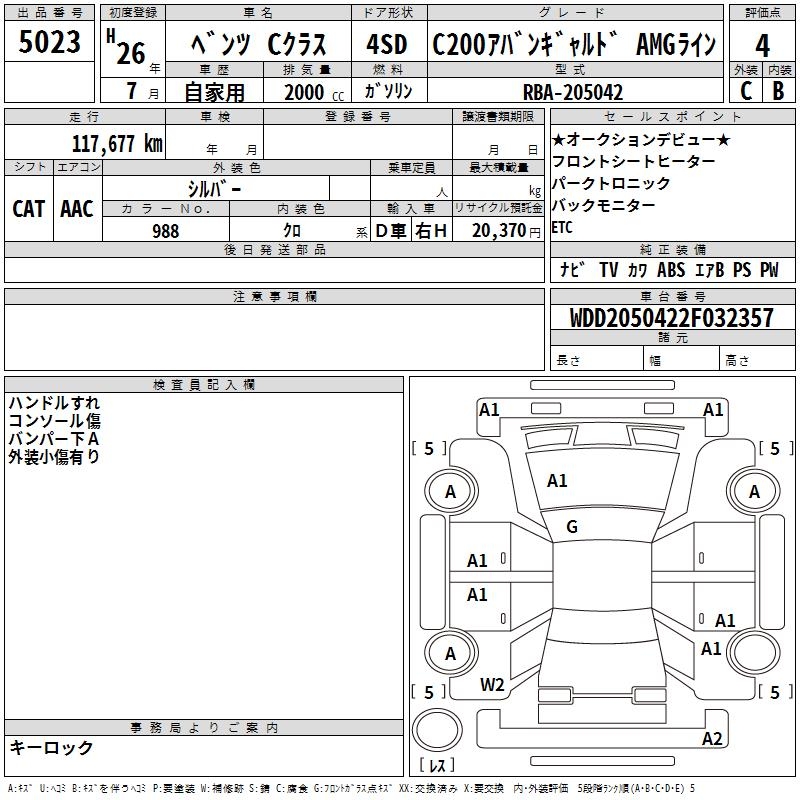Click the office notice キーロック
Screen dimensions: 800x800
coord(52,747)
